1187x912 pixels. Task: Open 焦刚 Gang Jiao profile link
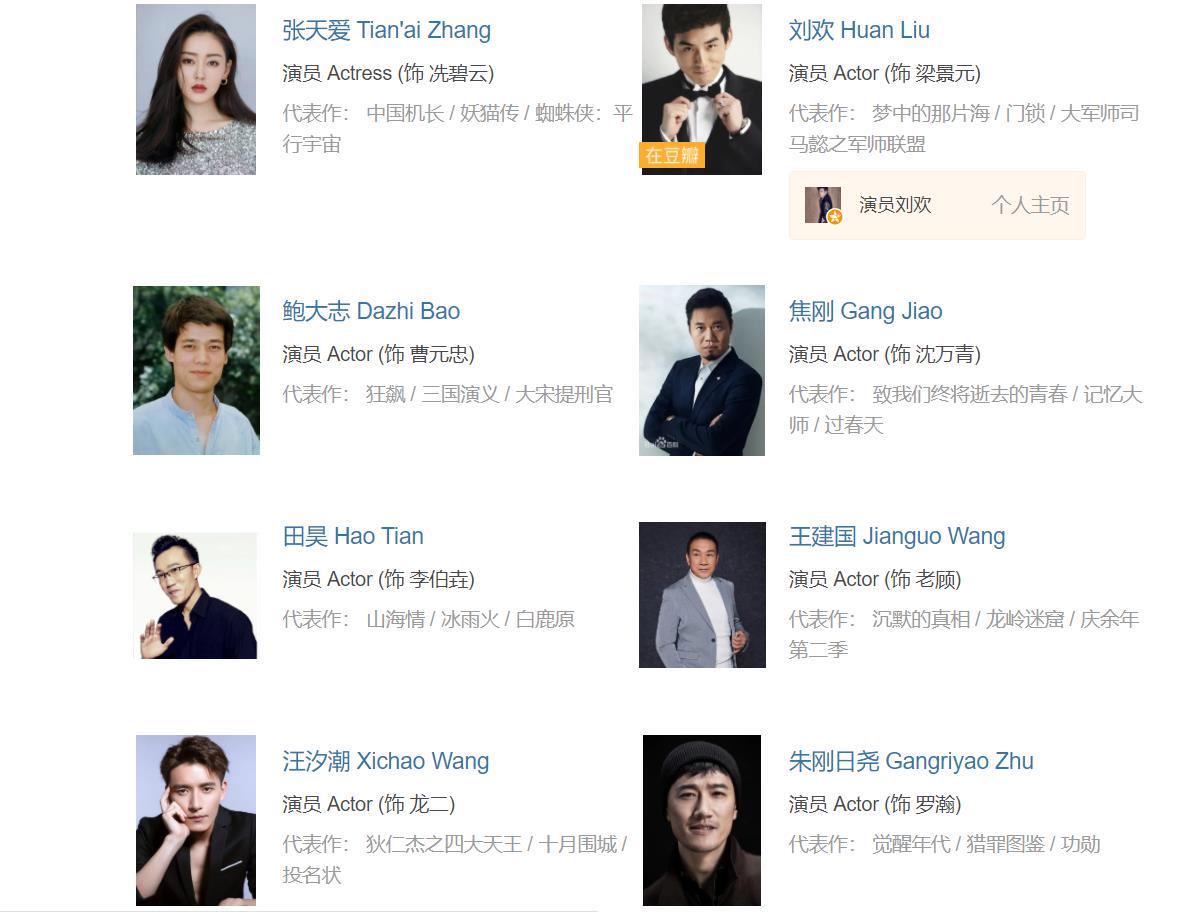(865, 311)
